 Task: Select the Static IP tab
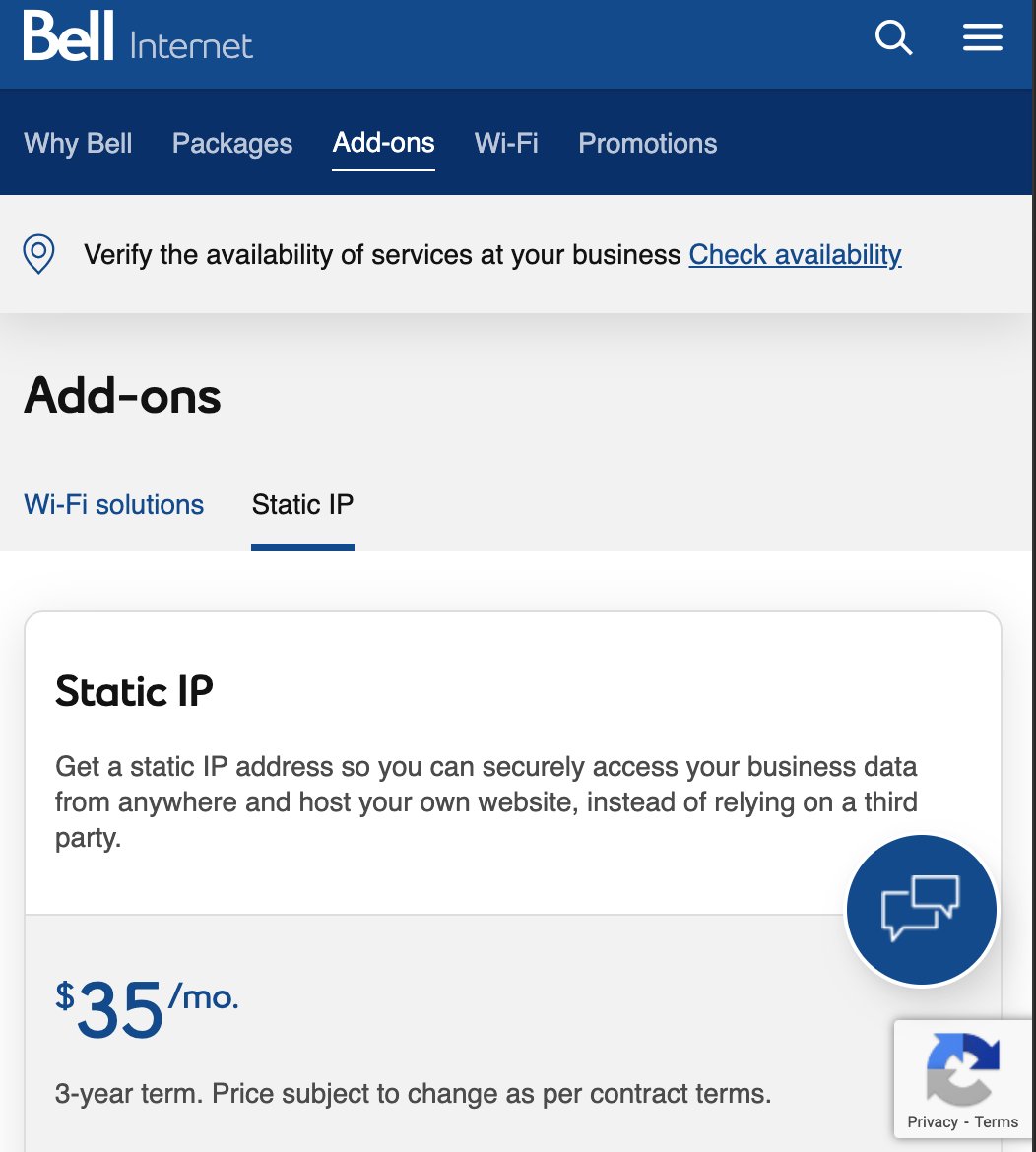302,505
